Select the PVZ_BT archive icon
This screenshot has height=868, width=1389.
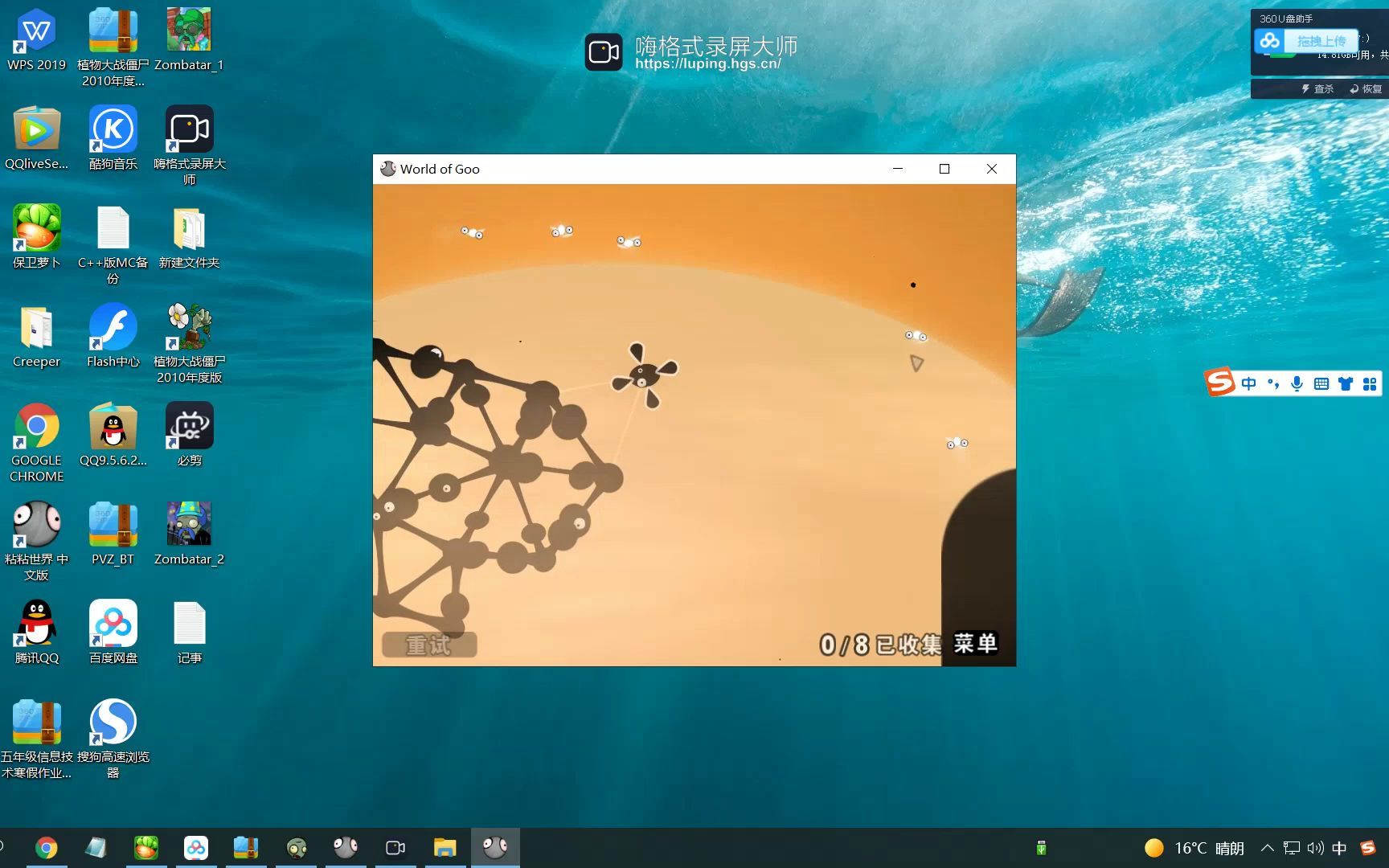click(113, 534)
